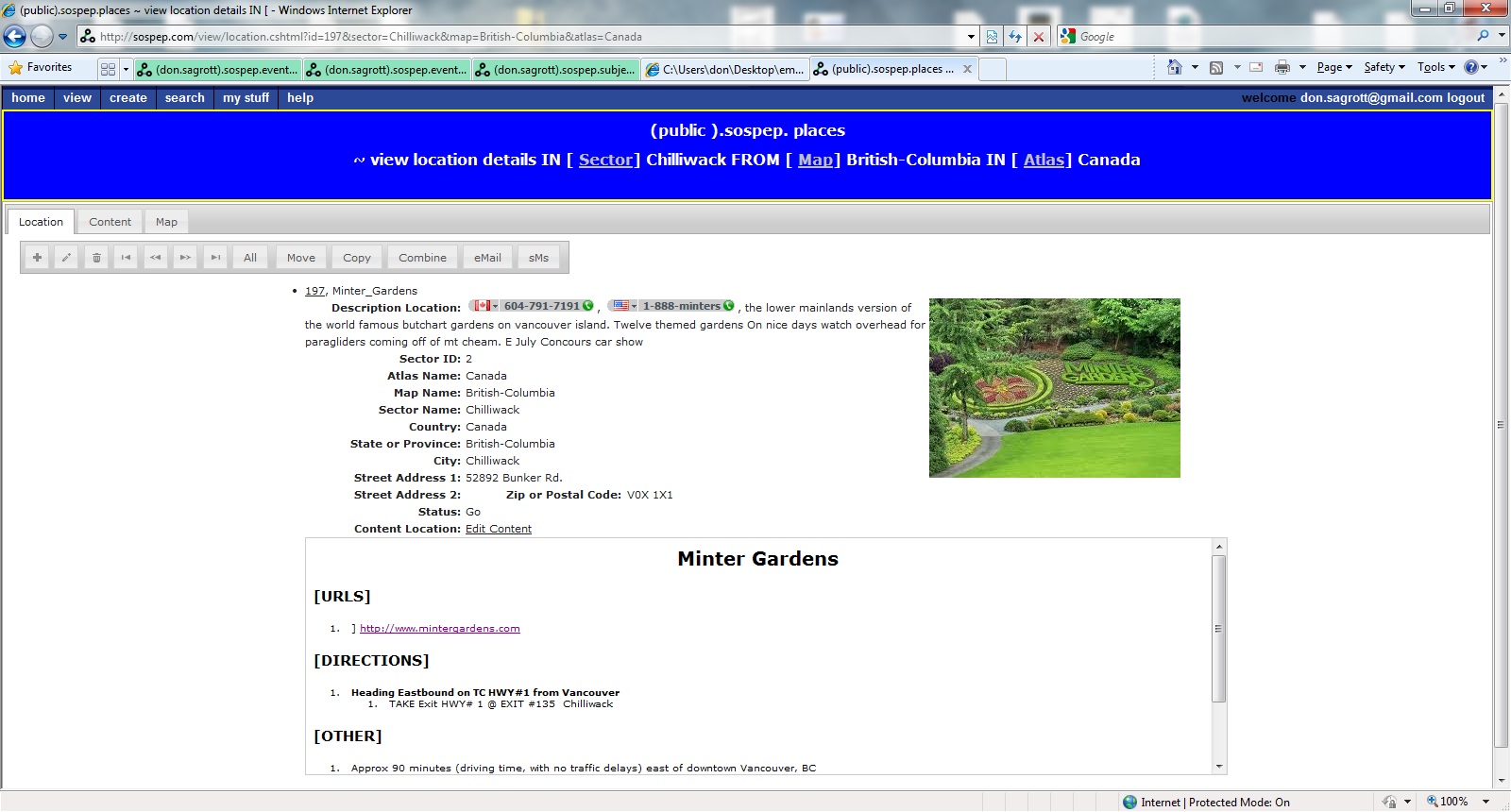The image size is (1511, 812).
Task: Open the help menu item
Action: (x=300, y=97)
